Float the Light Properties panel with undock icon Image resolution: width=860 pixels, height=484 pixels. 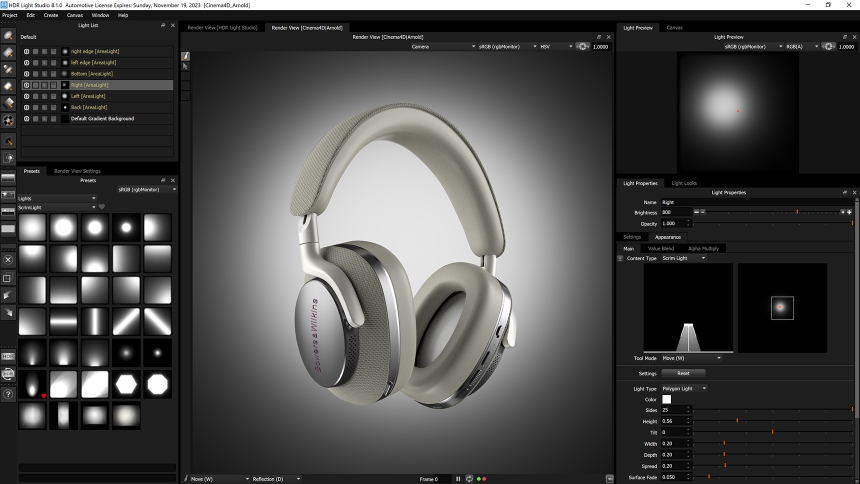point(845,193)
